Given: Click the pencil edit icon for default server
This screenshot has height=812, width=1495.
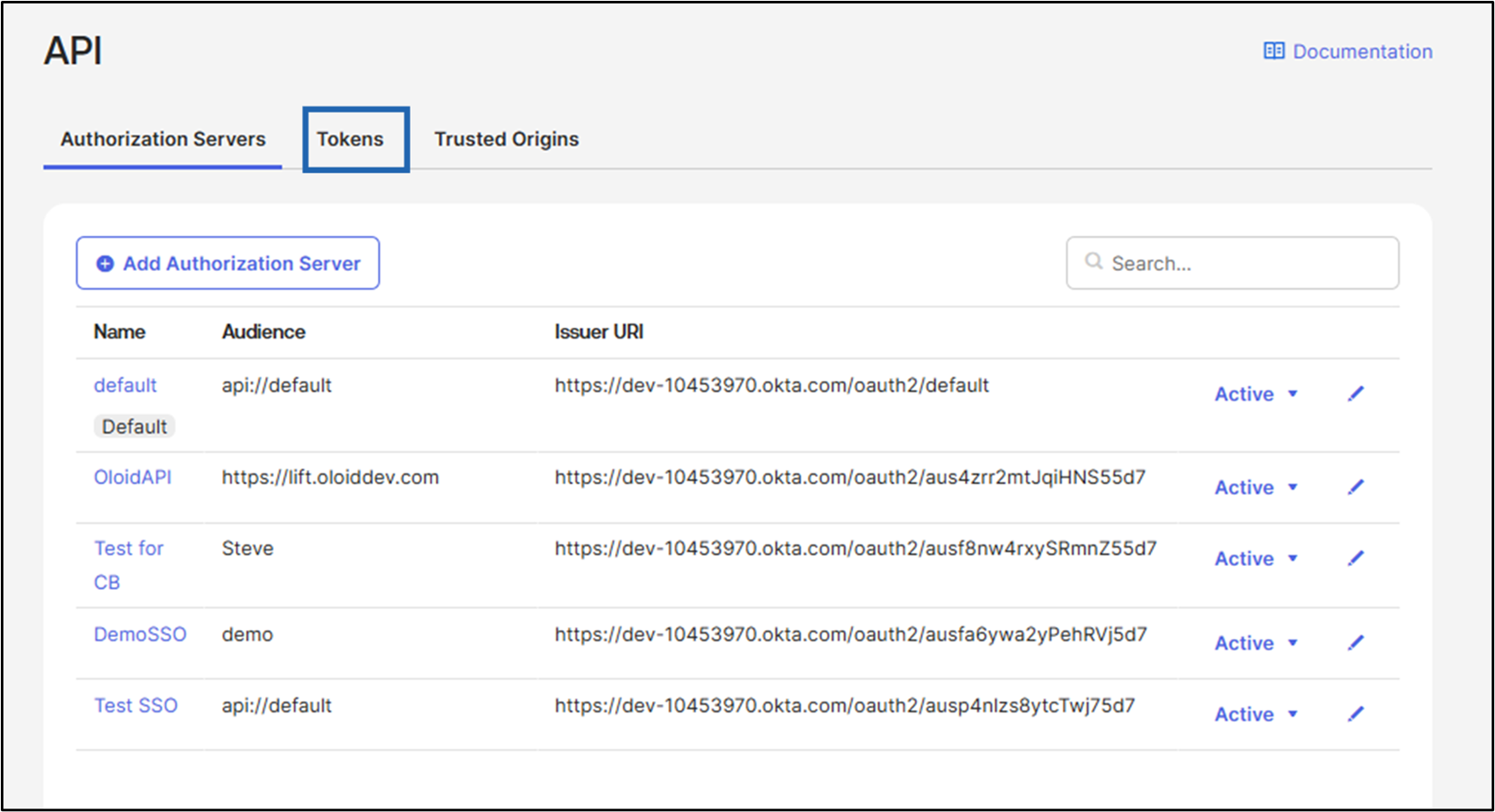Looking at the screenshot, I should pos(1355,394).
